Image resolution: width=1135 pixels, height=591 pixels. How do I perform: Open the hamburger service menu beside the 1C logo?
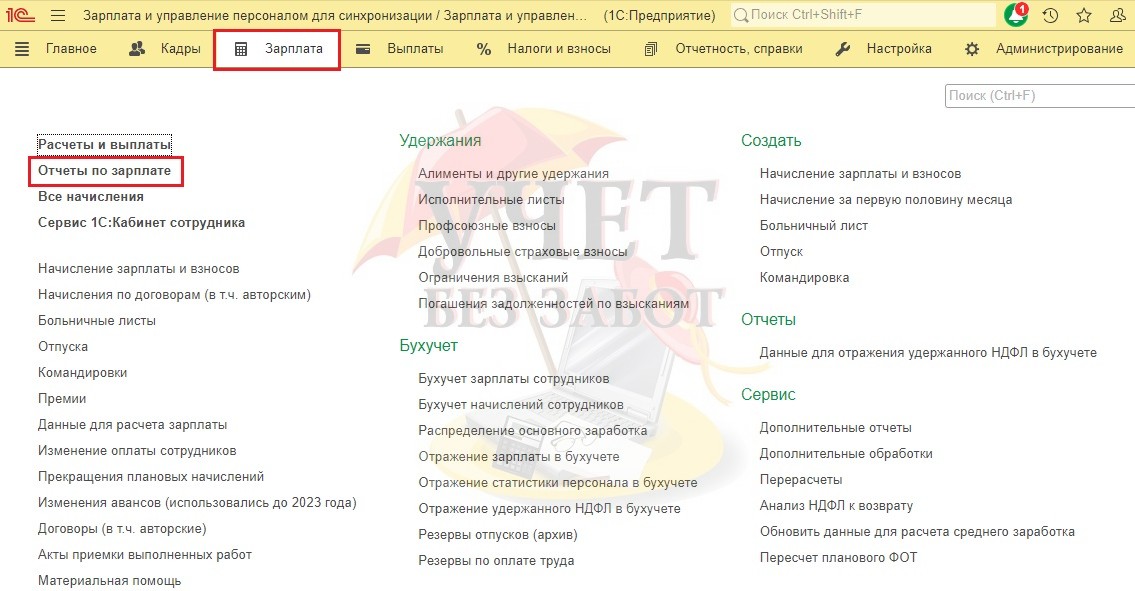pos(59,15)
